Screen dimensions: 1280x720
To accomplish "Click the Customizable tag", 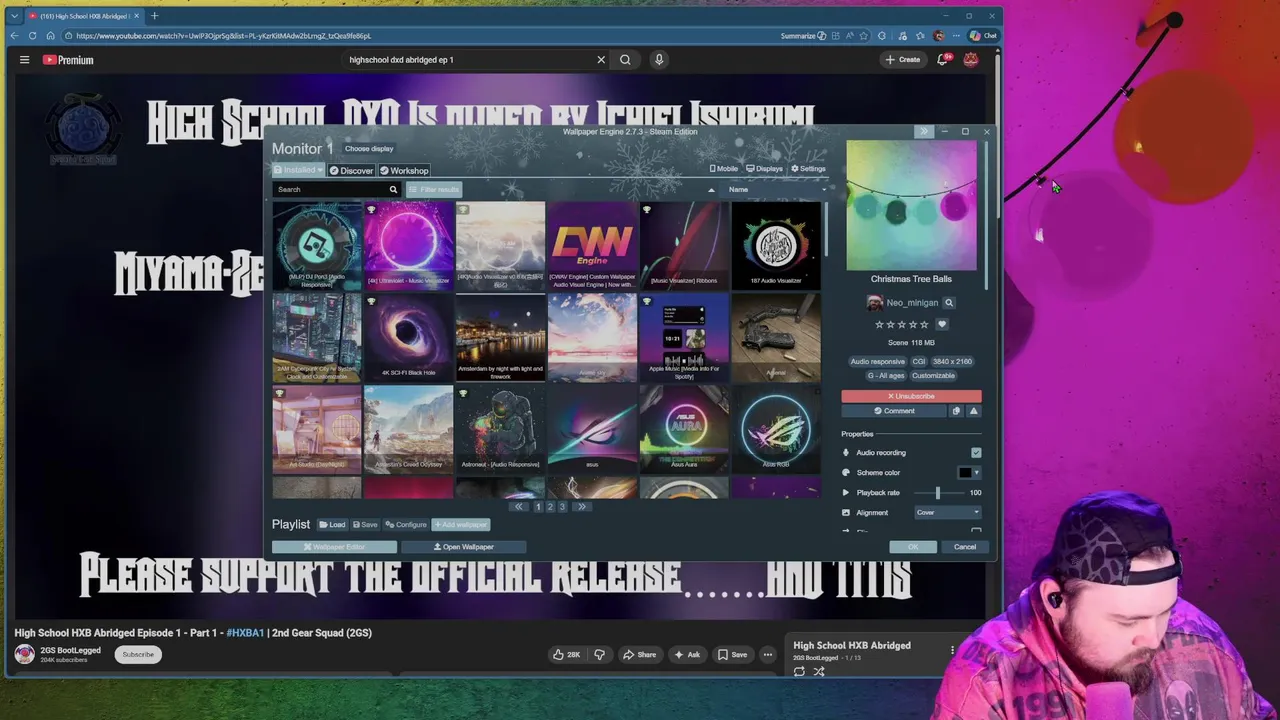I will coord(933,376).
